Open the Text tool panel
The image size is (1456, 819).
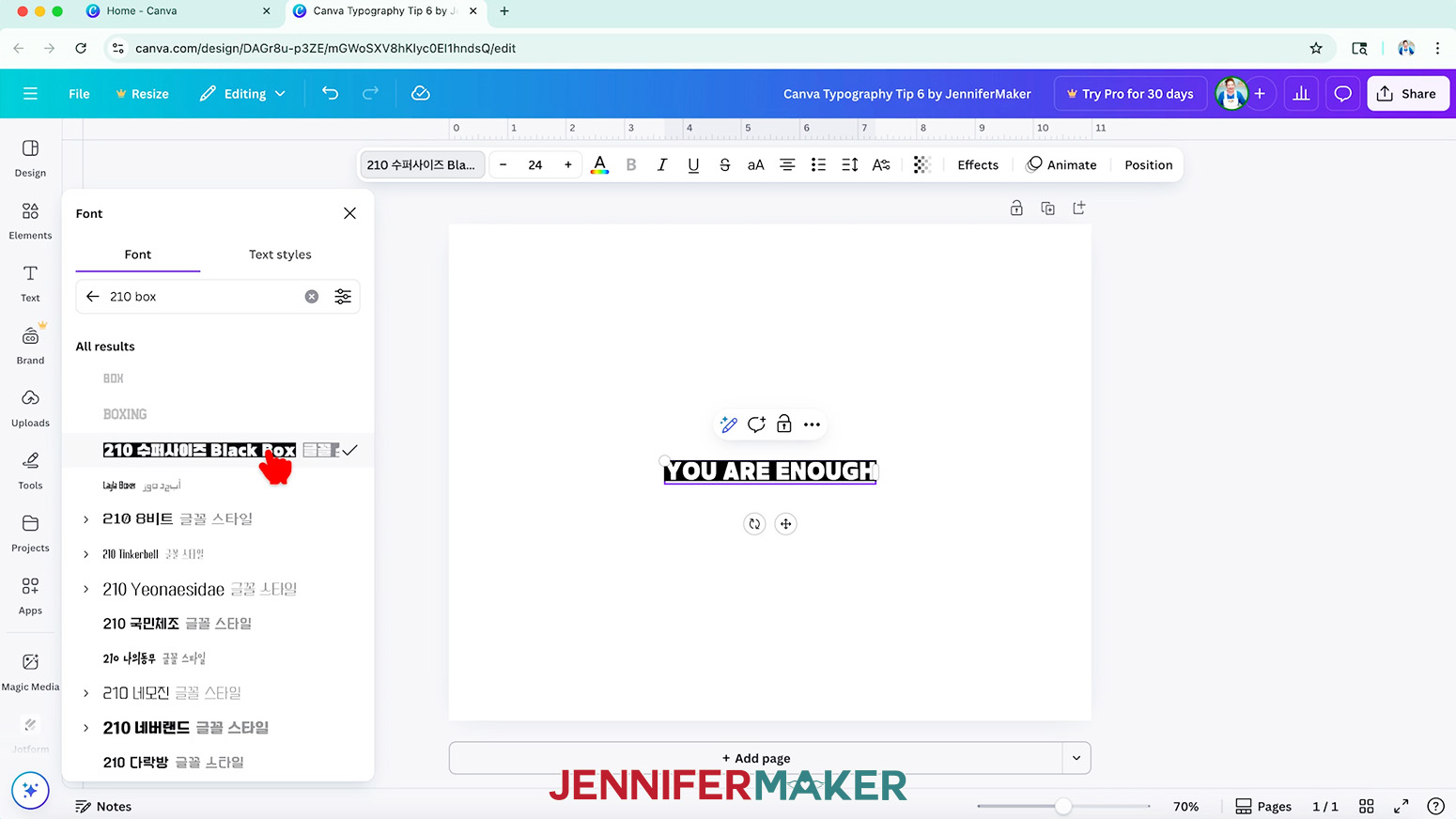[30, 283]
